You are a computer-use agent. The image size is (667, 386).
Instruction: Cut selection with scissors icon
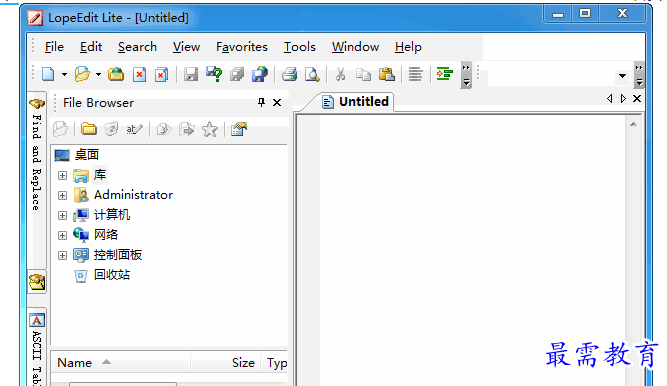coord(340,74)
